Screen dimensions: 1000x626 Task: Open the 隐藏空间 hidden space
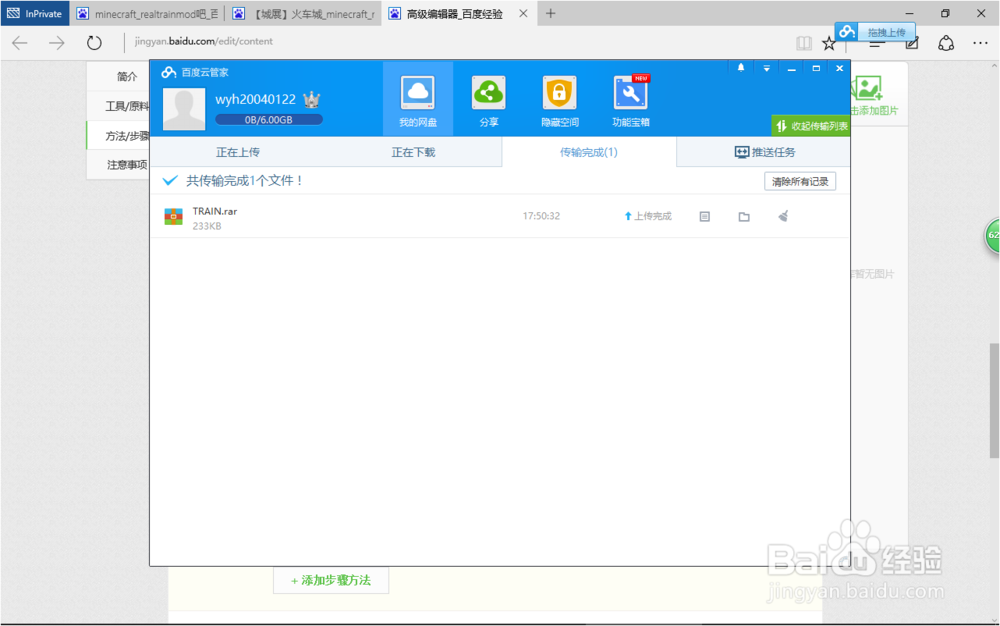559,99
